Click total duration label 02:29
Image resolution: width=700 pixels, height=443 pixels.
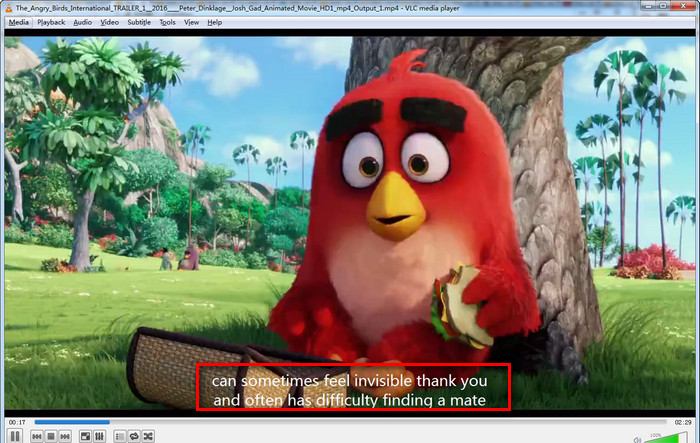click(683, 422)
